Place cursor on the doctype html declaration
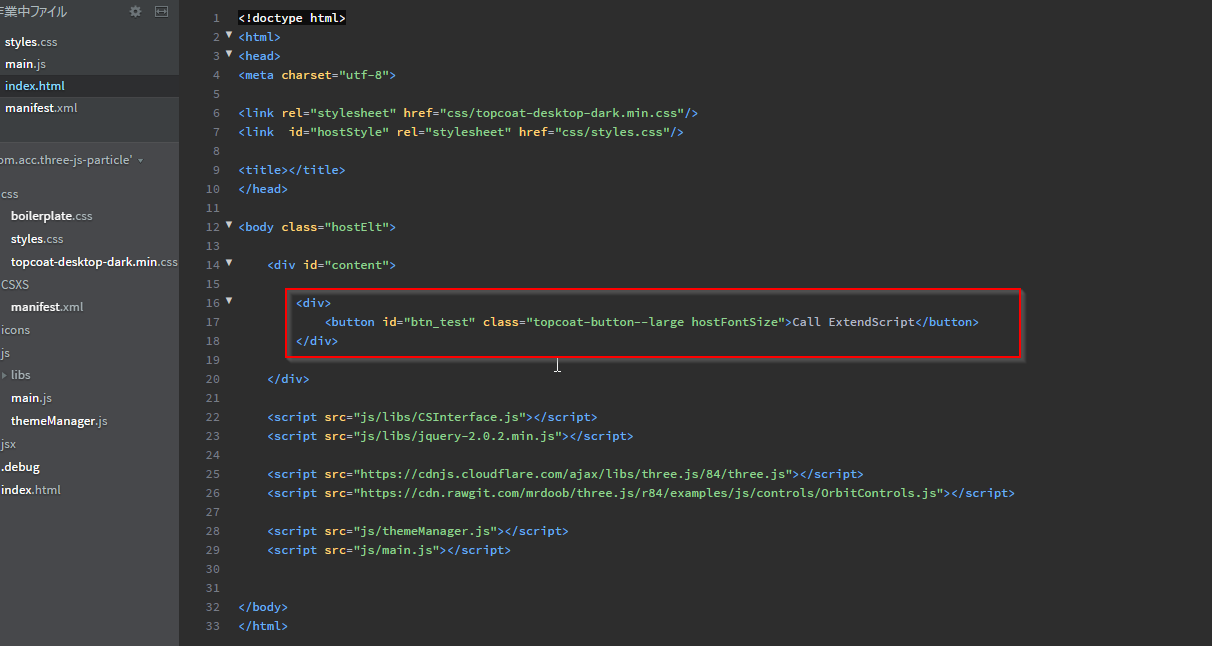Screen dimensions: 1212x646 tap(292, 18)
